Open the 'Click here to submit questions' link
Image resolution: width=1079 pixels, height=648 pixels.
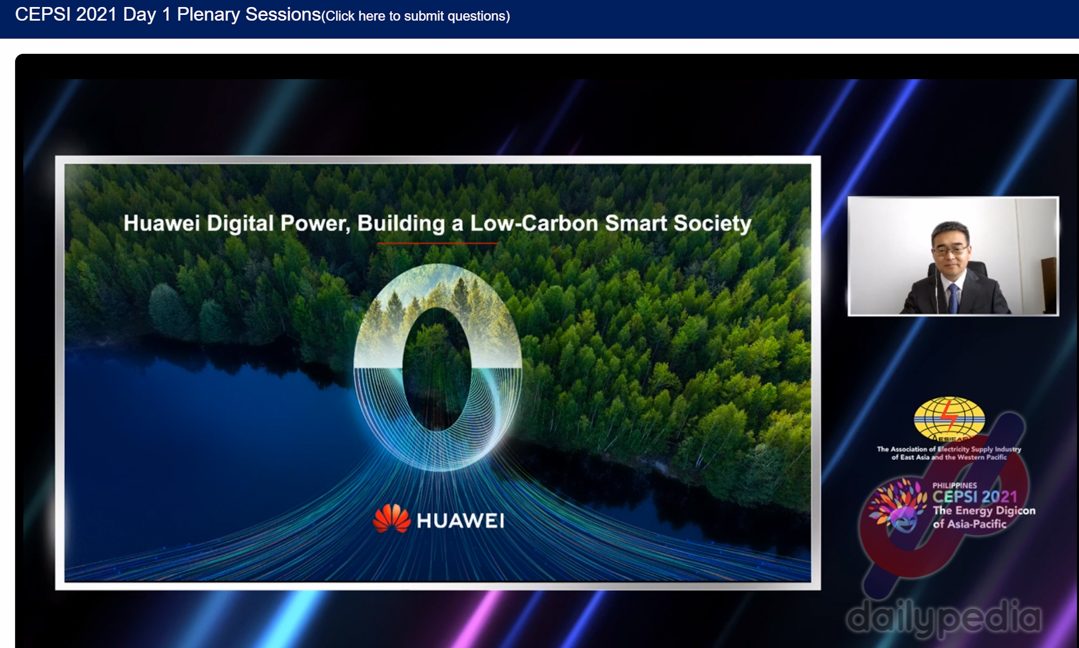pyautogui.click(x=418, y=16)
